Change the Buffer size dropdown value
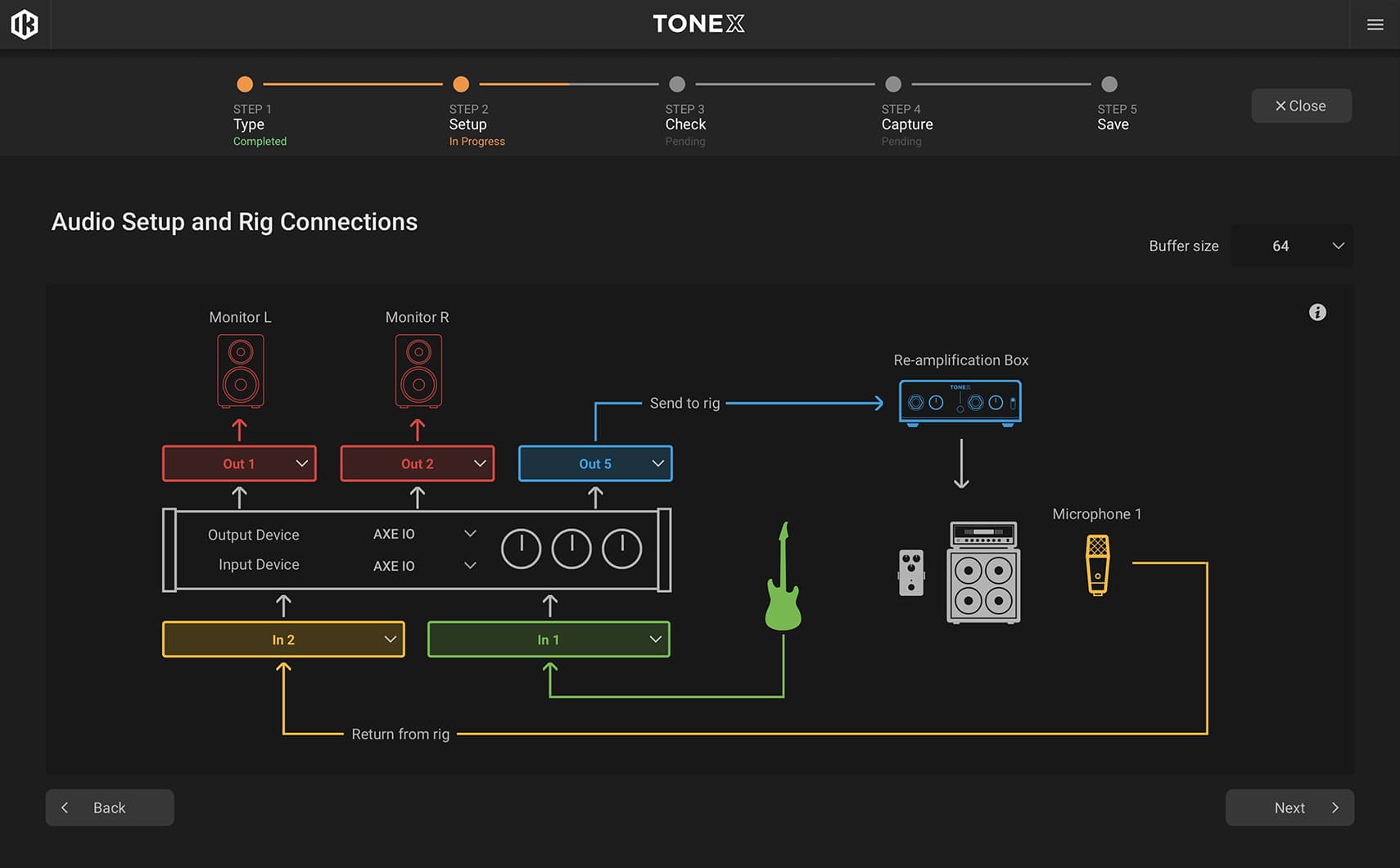The image size is (1400, 868). coord(1292,246)
